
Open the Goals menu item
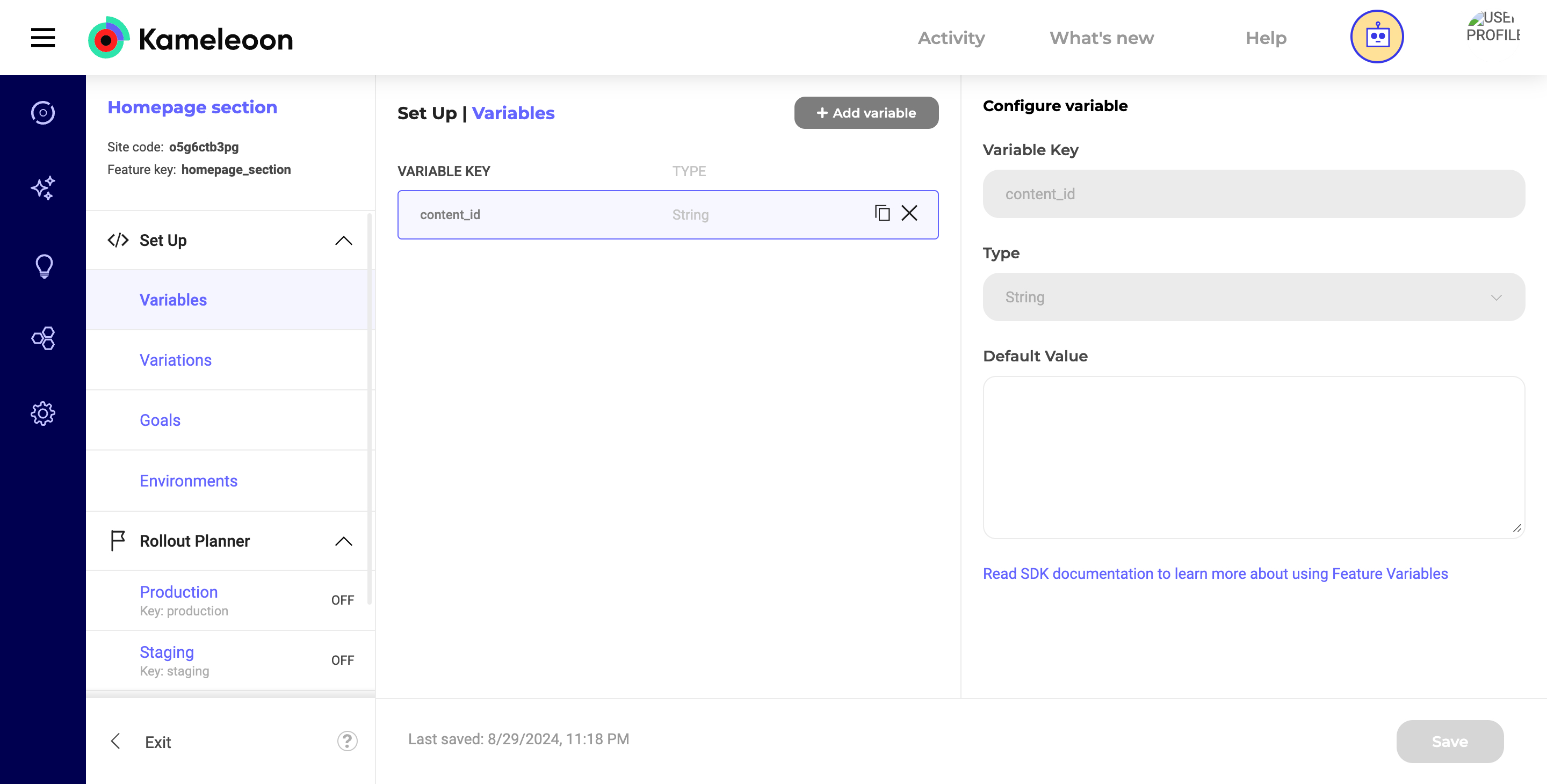(x=160, y=420)
